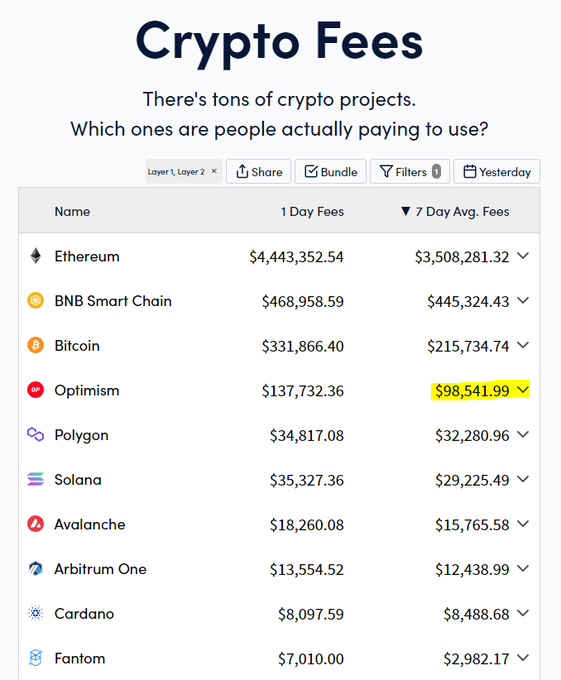Open the Filters panel

pyautogui.click(x=410, y=172)
